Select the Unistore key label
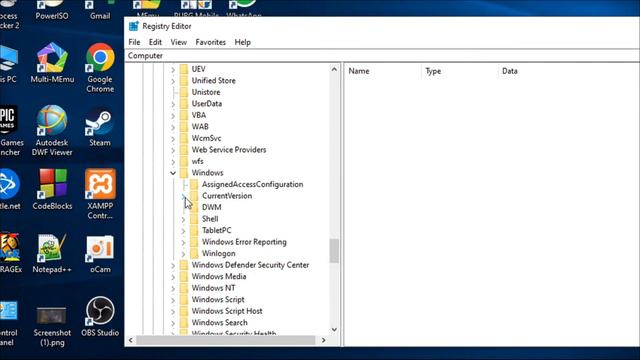 206,92
